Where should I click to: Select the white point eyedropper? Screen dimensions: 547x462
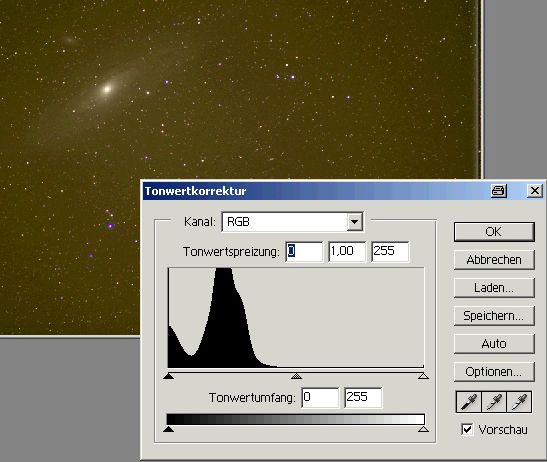(519, 402)
